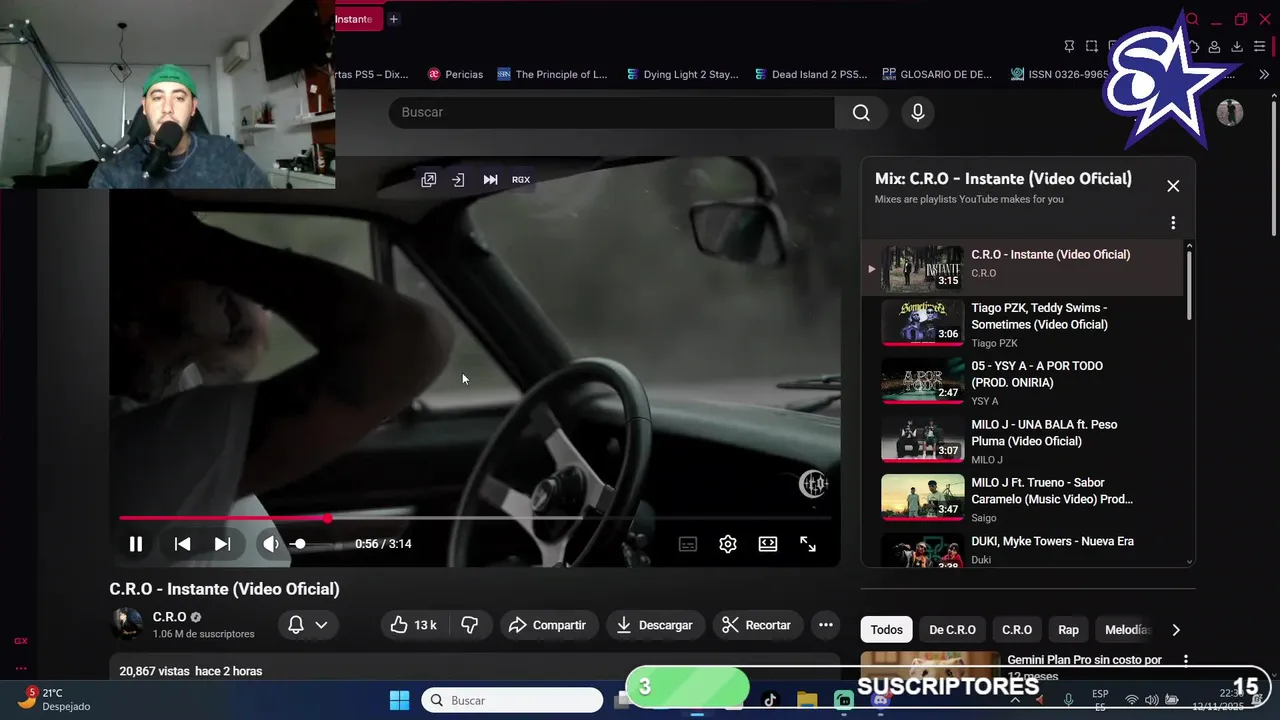
Task: Enter fullscreen mode
Action: 808,544
